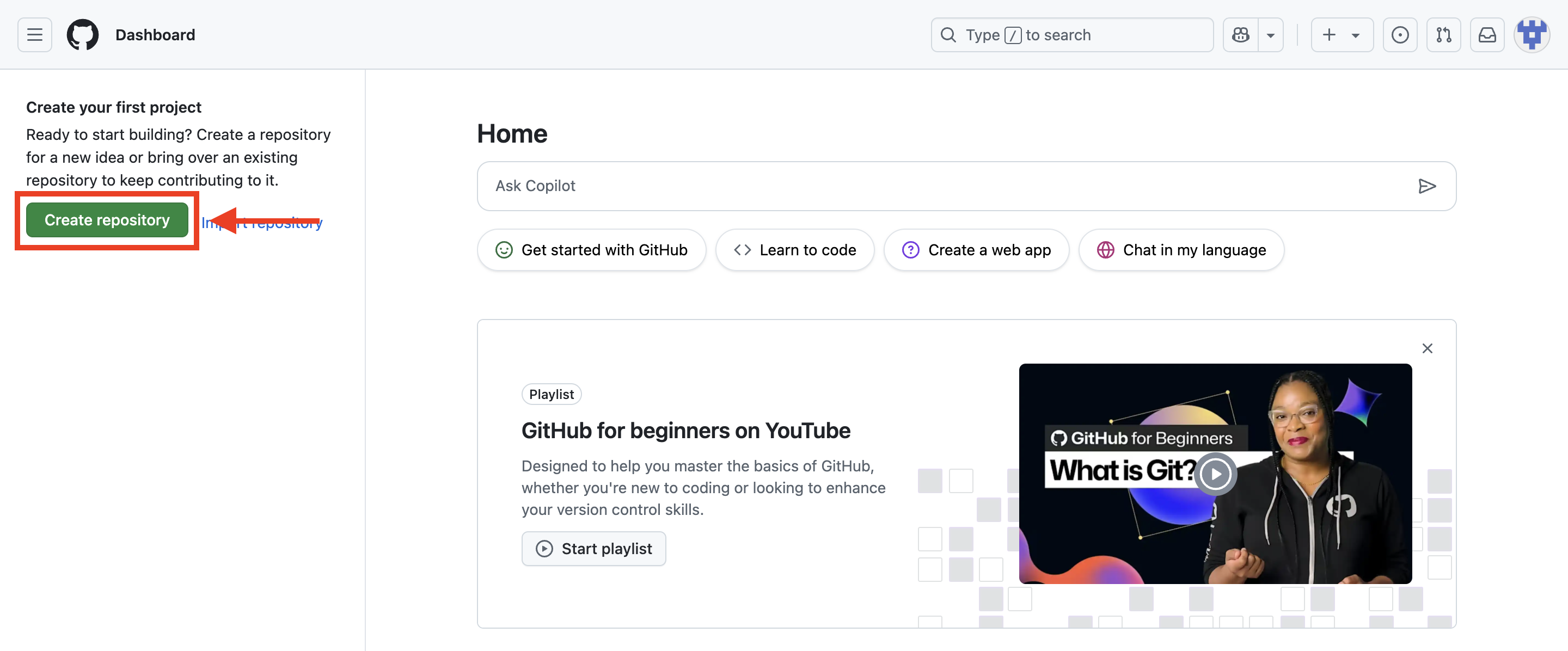
Task: Open the hamburger navigation menu
Action: pos(35,35)
